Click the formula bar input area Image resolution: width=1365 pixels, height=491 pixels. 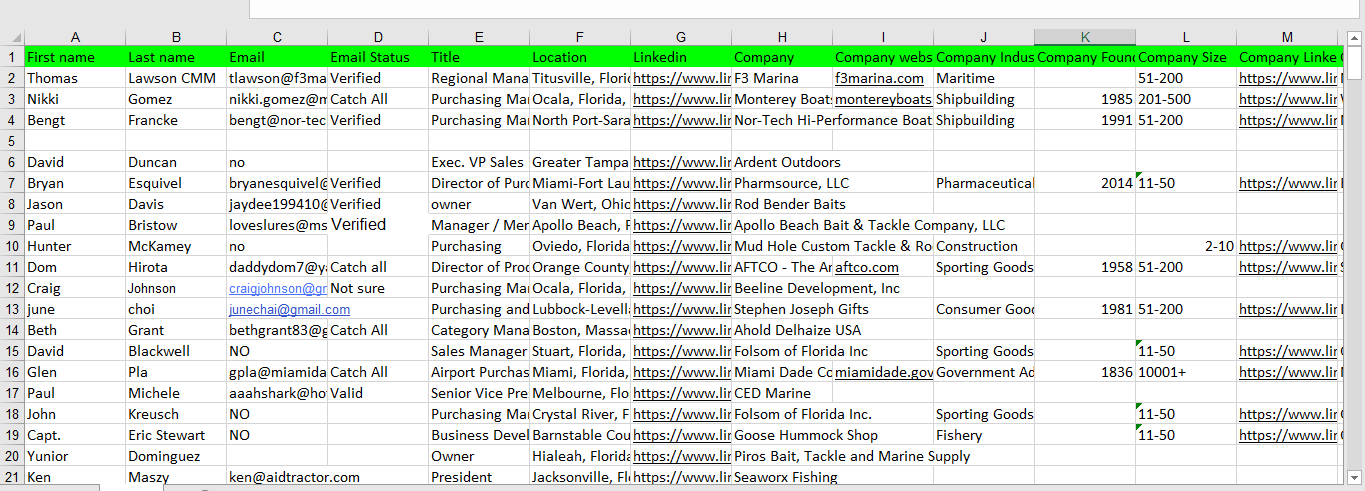[800, 9]
